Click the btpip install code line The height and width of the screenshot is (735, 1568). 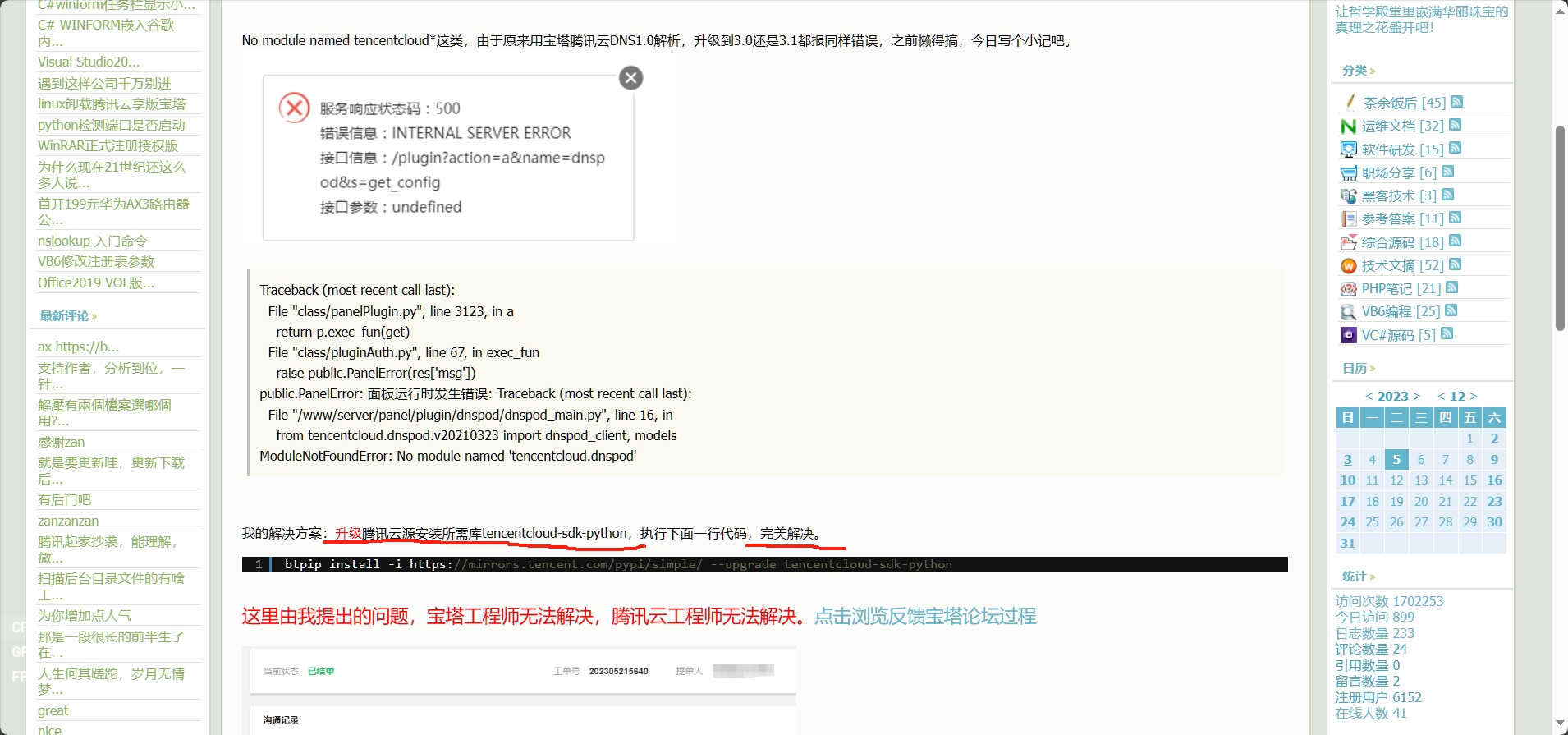click(765, 564)
